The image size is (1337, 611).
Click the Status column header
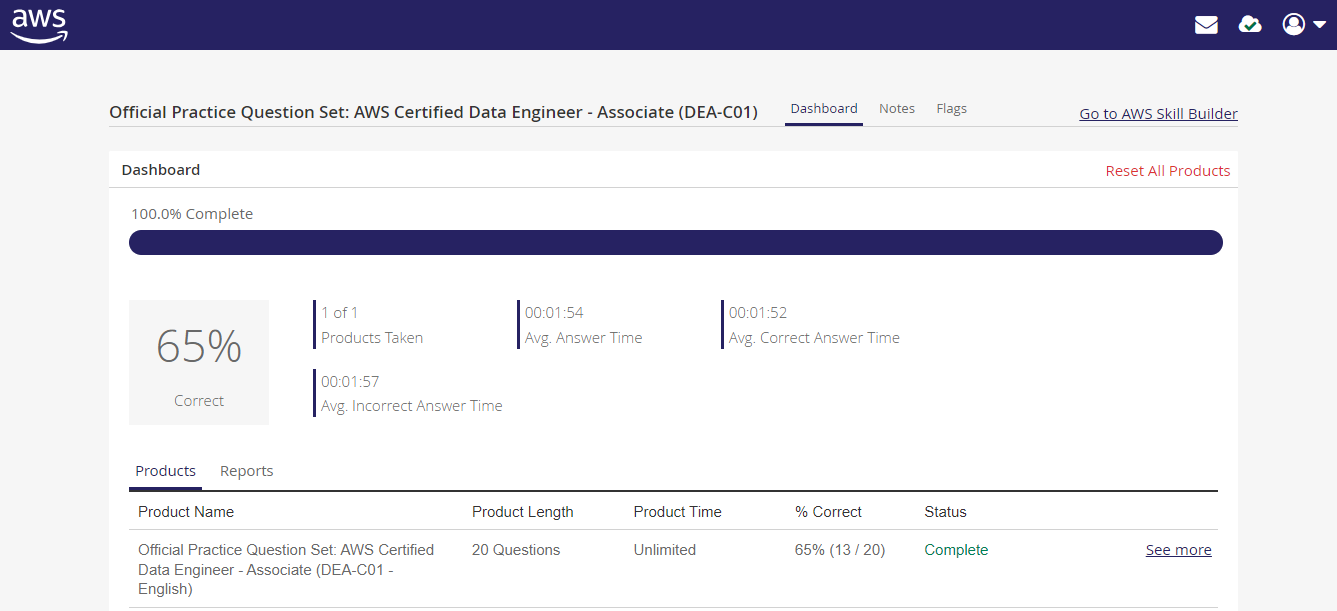945,512
